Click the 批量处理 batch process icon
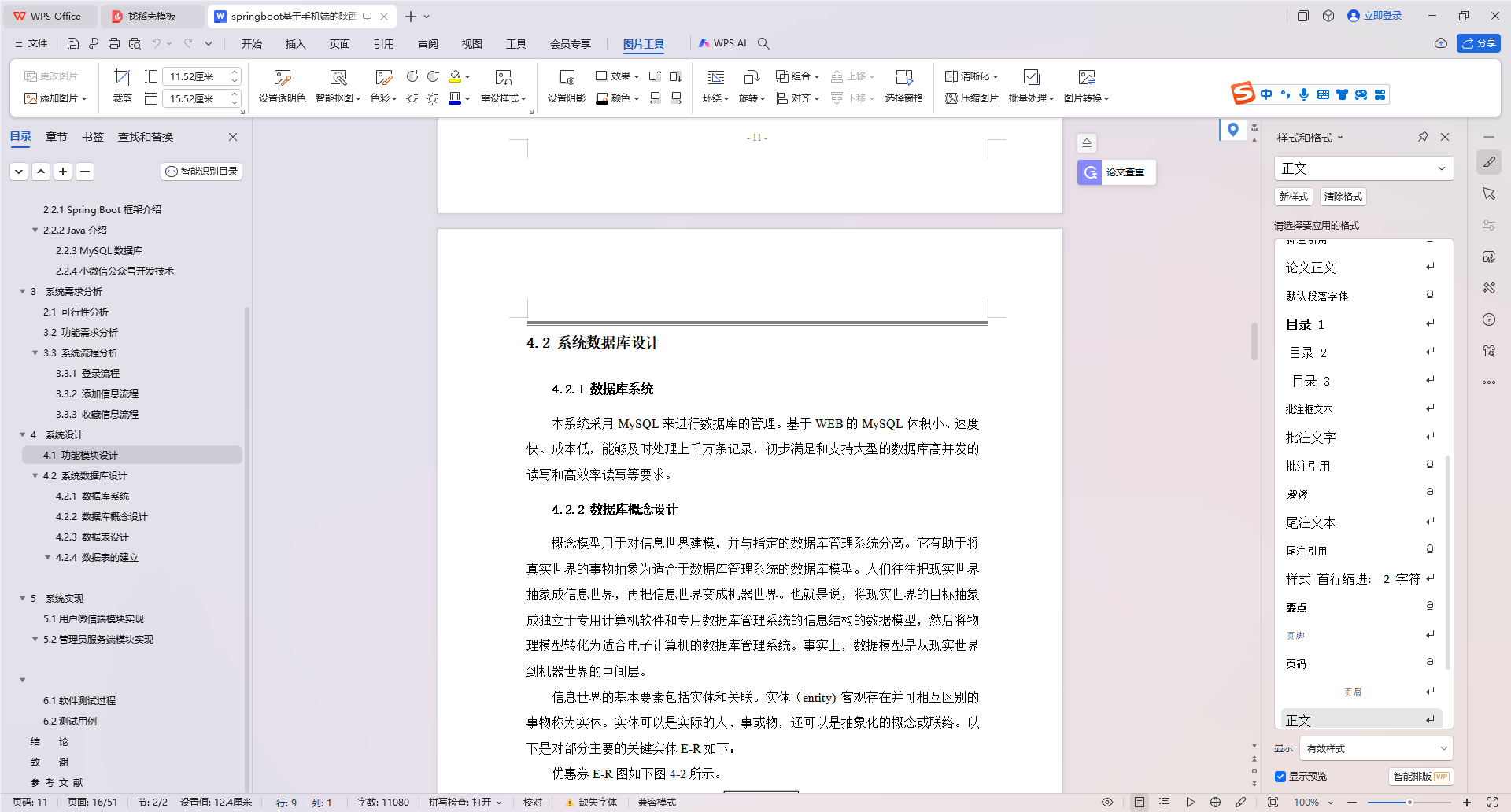 pyautogui.click(x=1031, y=77)
